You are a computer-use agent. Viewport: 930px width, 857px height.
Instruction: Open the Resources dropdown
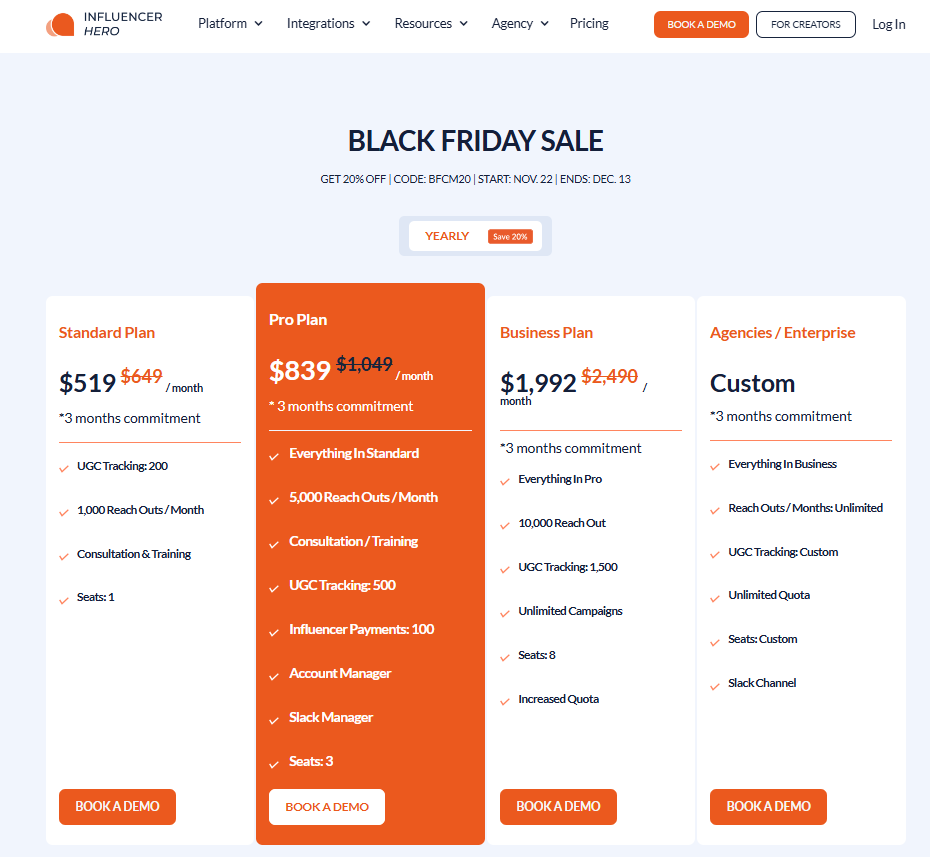coord(431,22)
